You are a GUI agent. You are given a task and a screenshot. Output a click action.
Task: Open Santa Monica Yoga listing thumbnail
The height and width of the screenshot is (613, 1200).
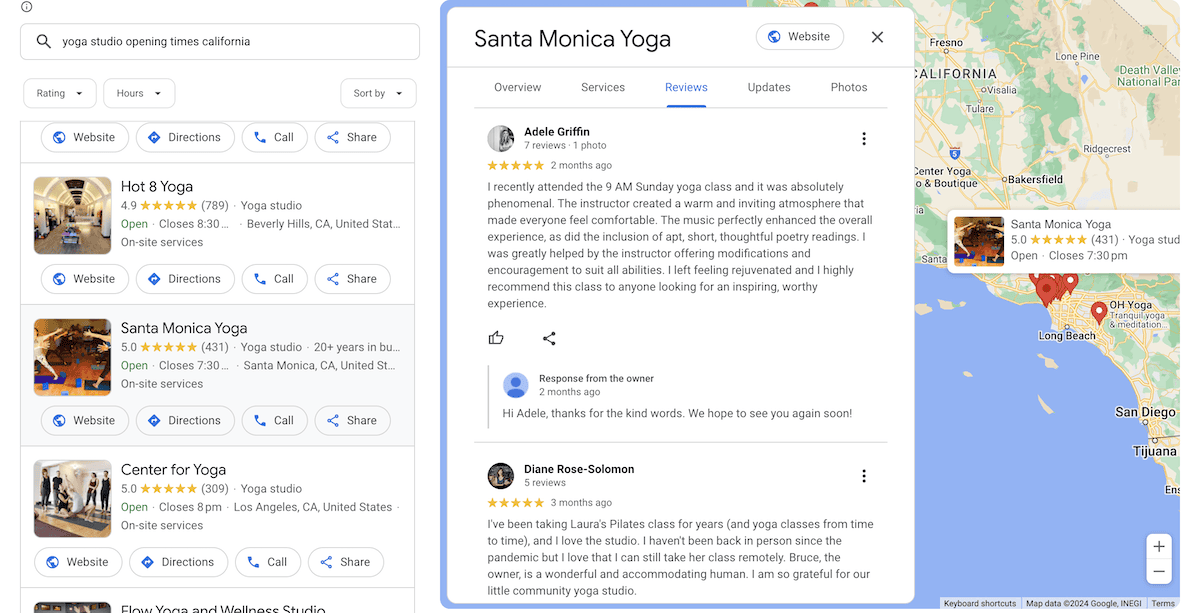(72, 358)
